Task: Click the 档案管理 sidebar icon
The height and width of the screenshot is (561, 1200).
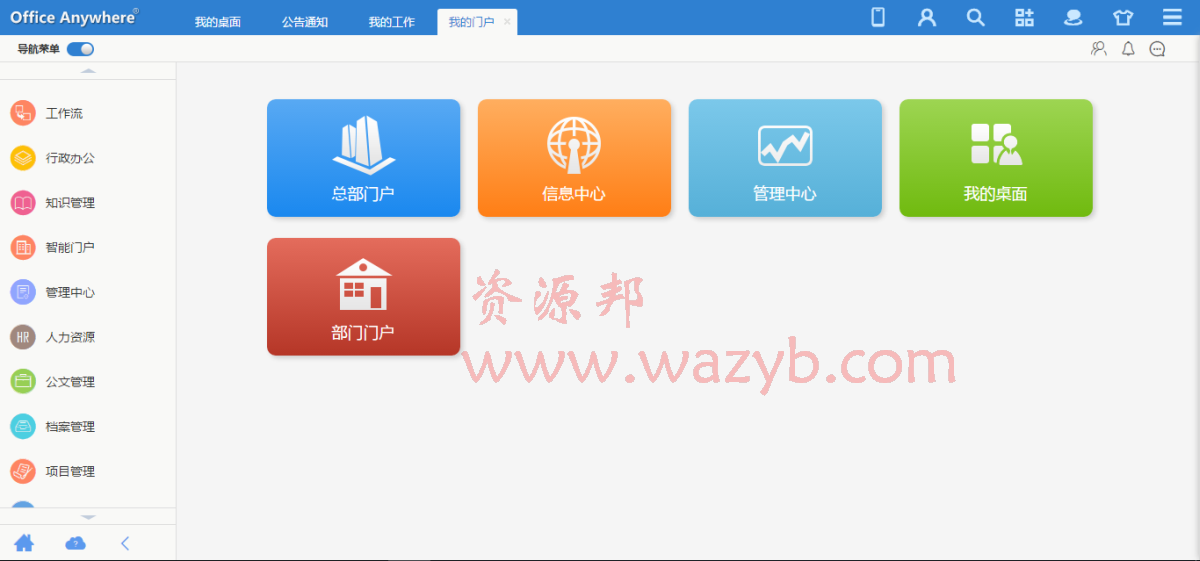Action: tap(23, 426)
